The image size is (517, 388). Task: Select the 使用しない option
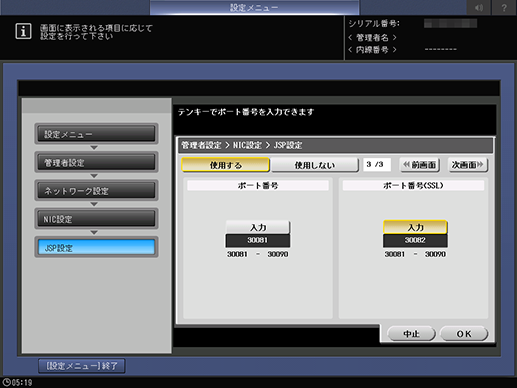click(x=315, y=165)
